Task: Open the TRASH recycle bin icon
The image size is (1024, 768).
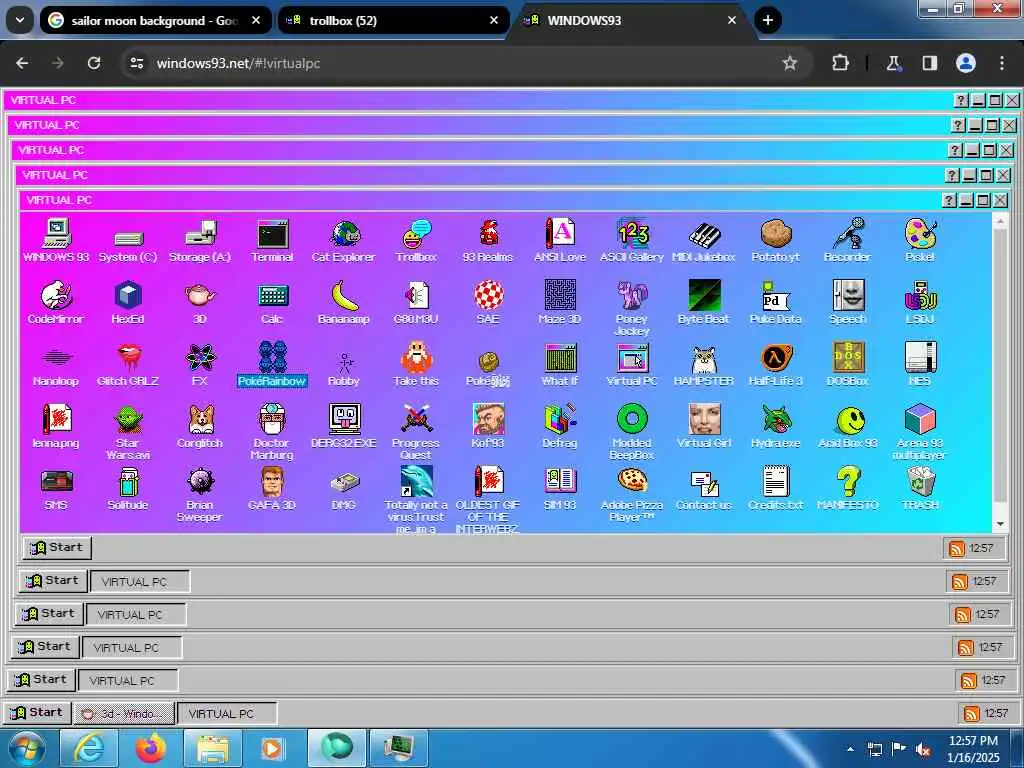Action: pyautogui.click(x=920, y=488)
